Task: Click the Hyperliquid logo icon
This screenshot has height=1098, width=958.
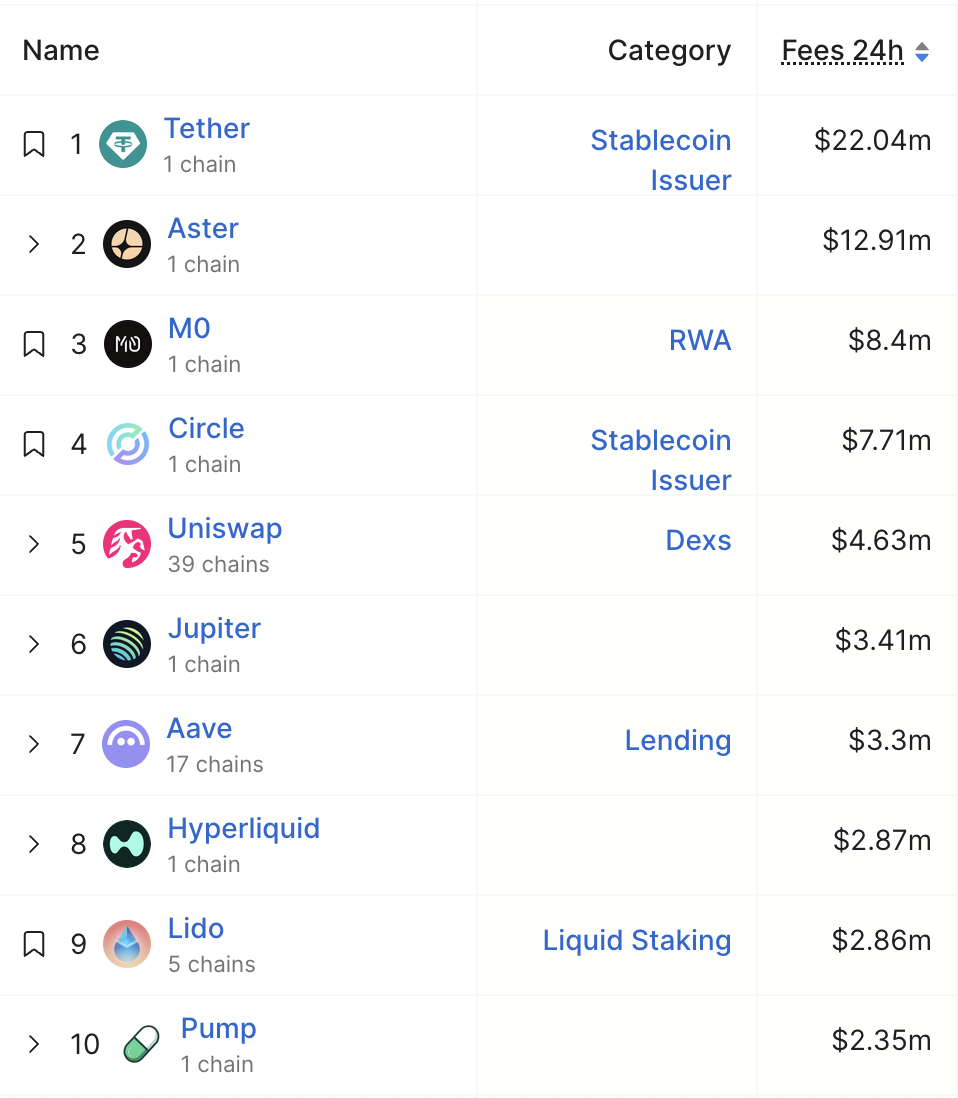Action: point(127,844)
